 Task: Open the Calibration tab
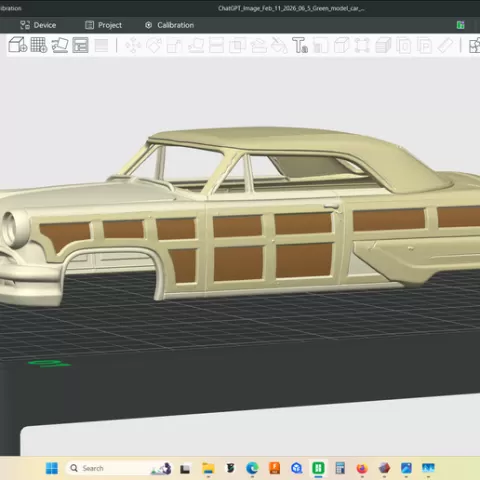click(x=169, y=25)
